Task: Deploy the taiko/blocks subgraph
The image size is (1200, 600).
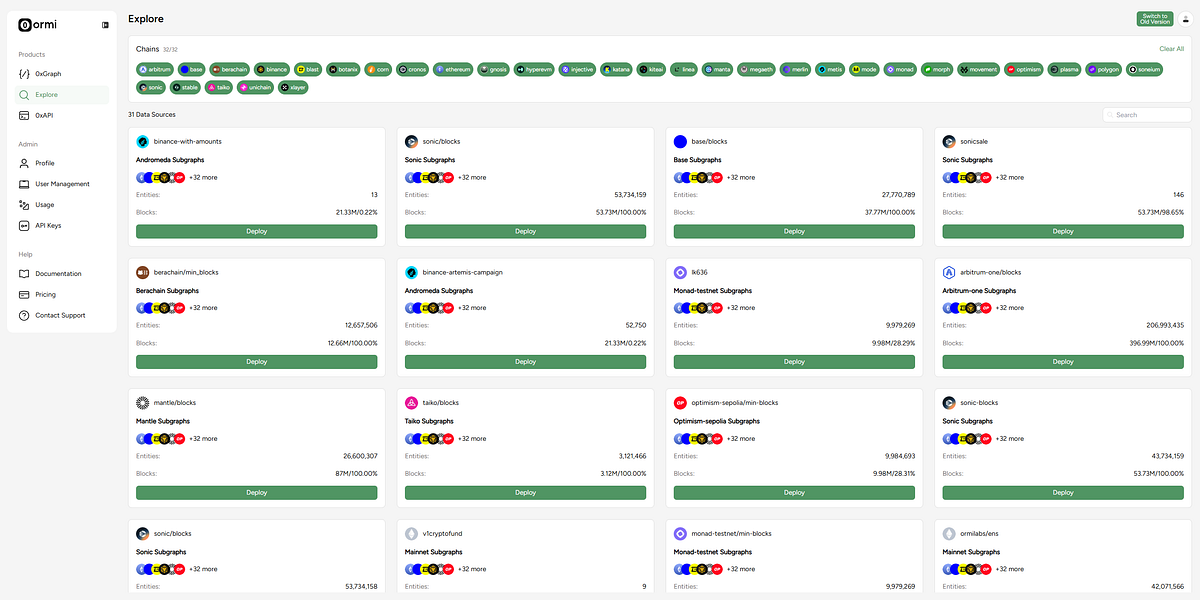Action: (x=526, y=492)
